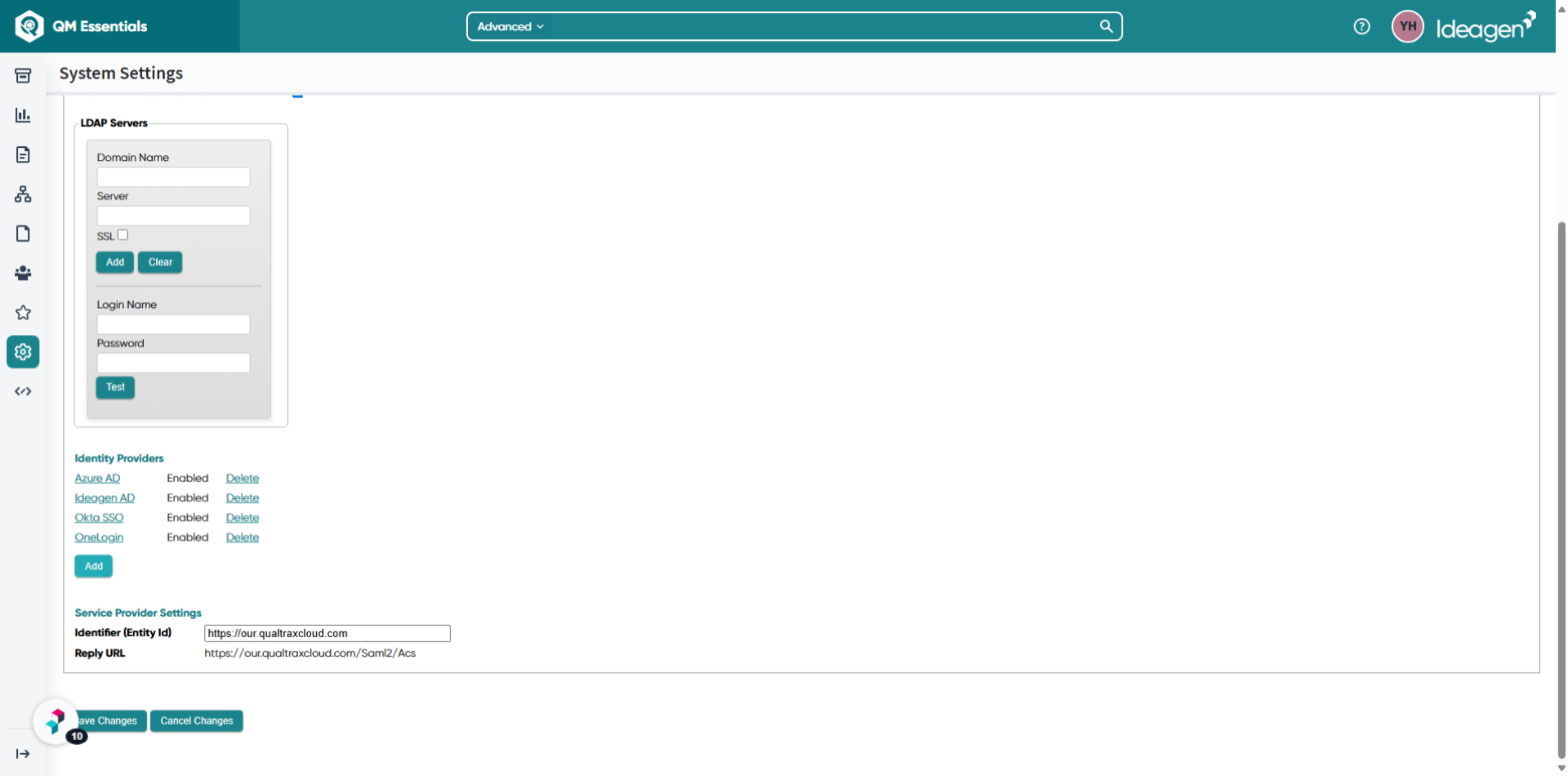Click Enabled status for Ideagen AD
Viewport: 1568px width, 776px height.
pyautogui.click(x=188, y=497)
